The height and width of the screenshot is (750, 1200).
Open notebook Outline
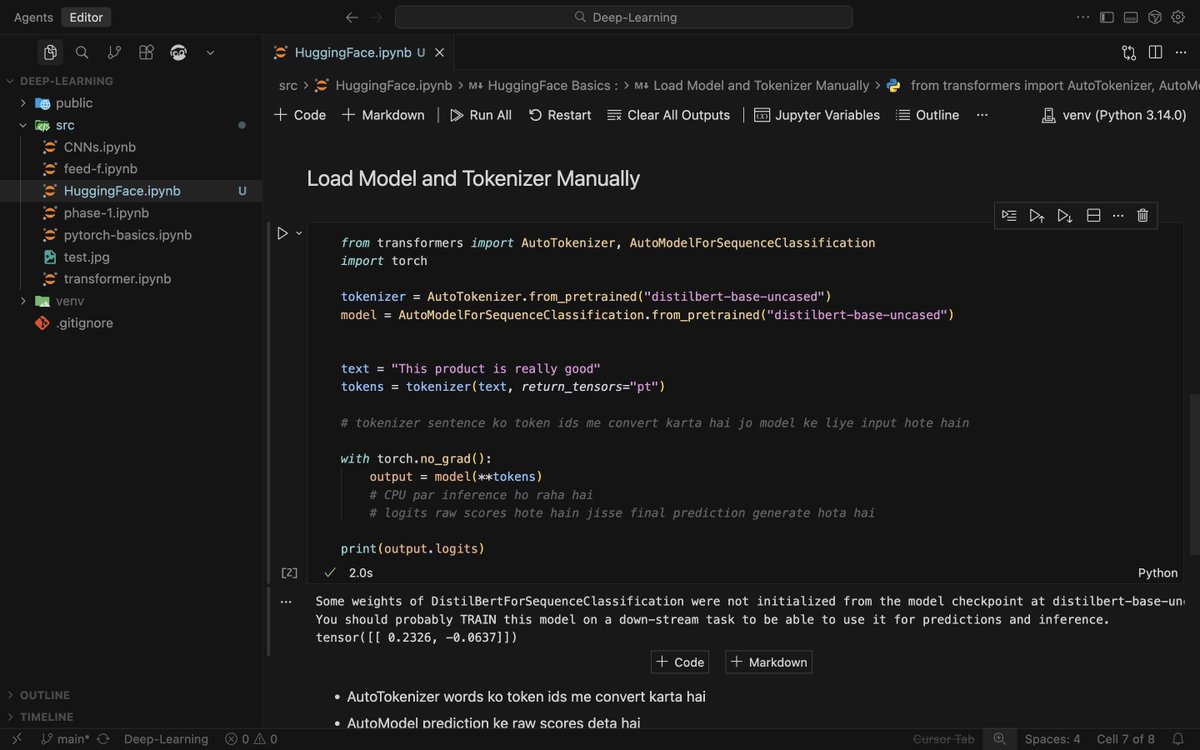click(x=928, y=115)
